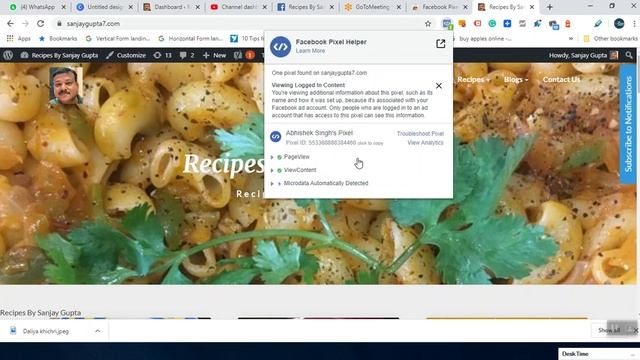This screenshot has width=640, height=360.
Task: Dismiss the Viewing Logged In Content notice
Action: click(439, 86)
